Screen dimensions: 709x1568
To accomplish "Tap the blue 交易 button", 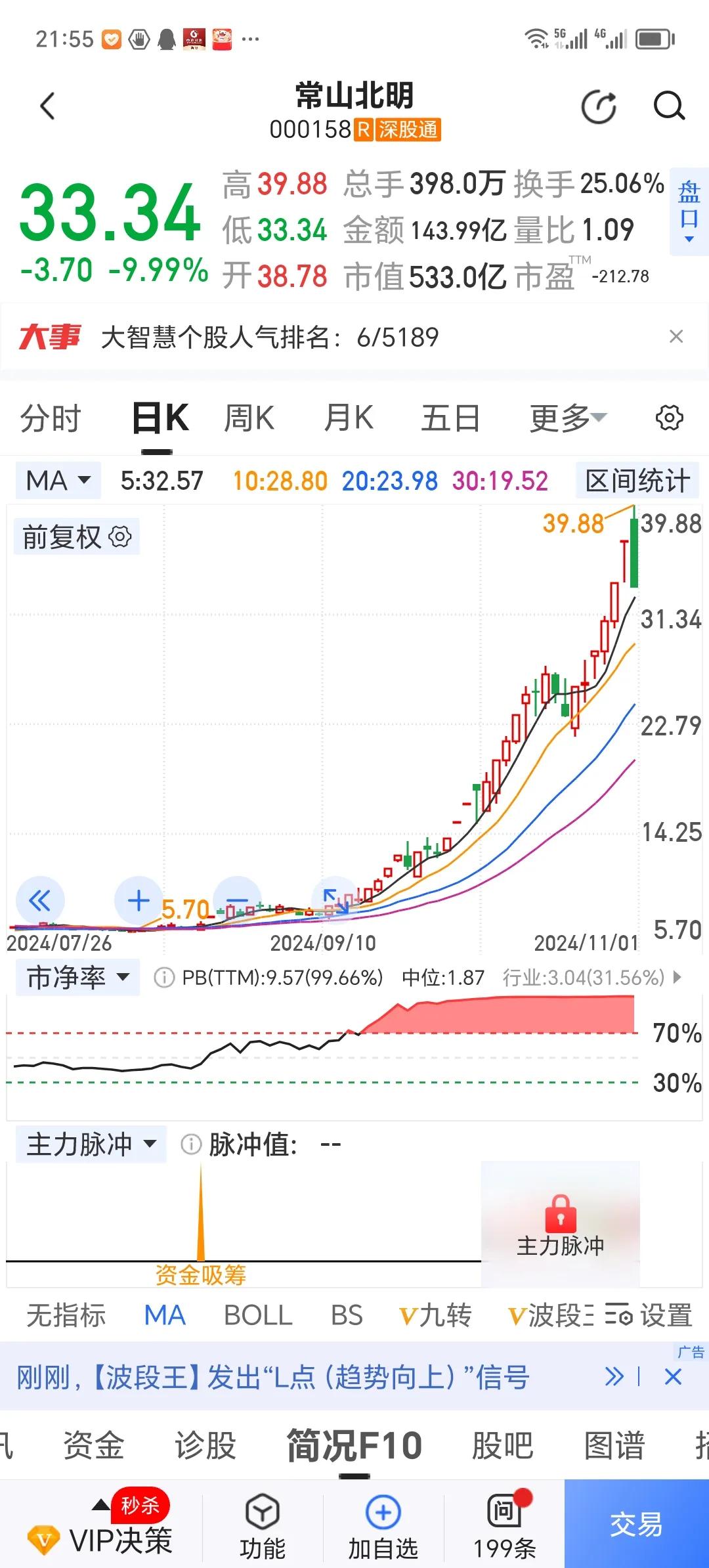I will 637,1523.
